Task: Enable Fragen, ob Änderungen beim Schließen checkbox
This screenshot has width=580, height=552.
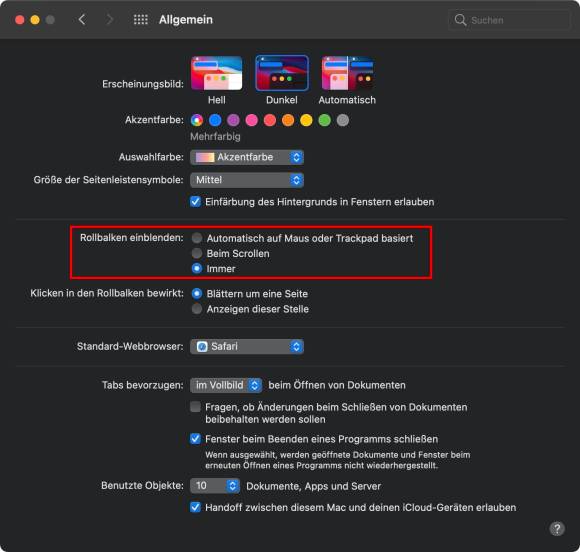Action: (195, 407)
